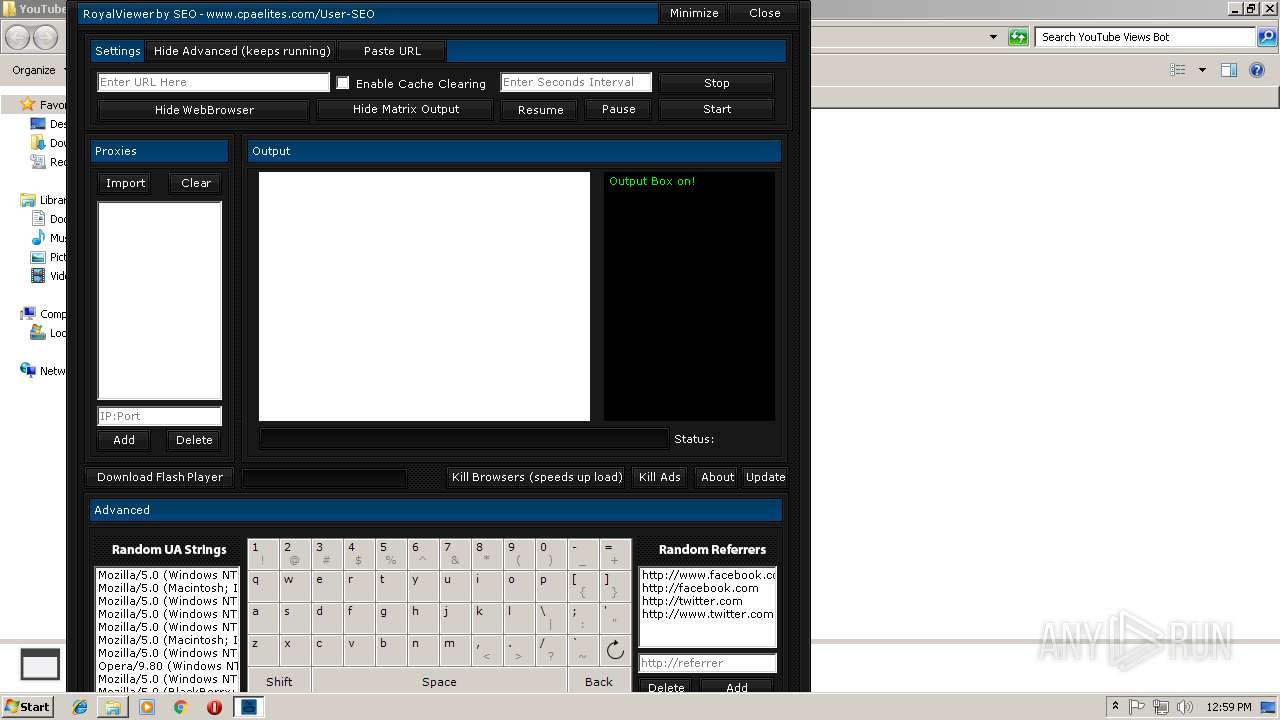The image size is (1280, 720).
Task: Click the refresh key on the virtual keyboard
Action: point(615,650)
